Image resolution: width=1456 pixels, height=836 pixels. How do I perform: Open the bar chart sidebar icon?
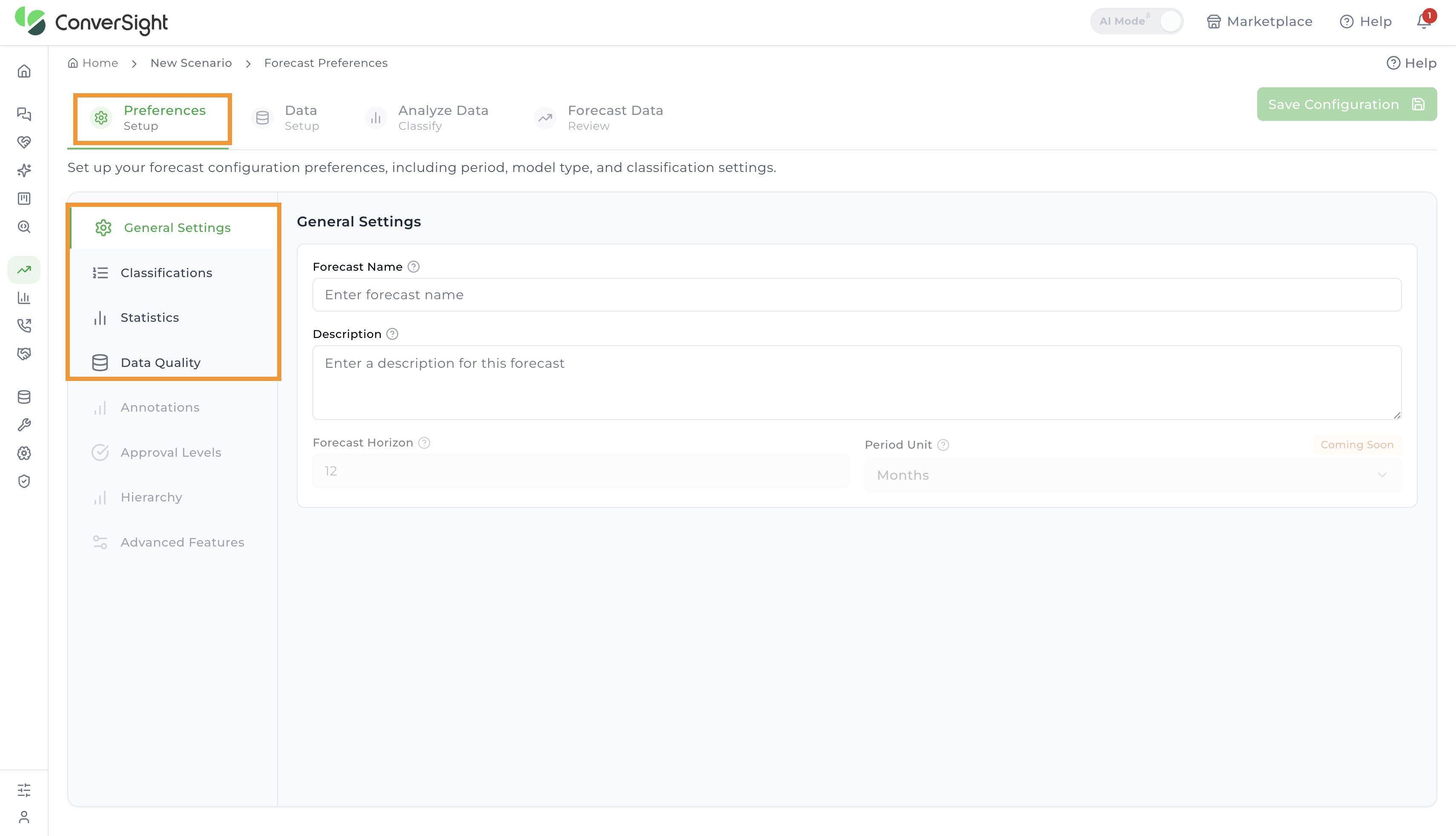click(x=23, y=298)
